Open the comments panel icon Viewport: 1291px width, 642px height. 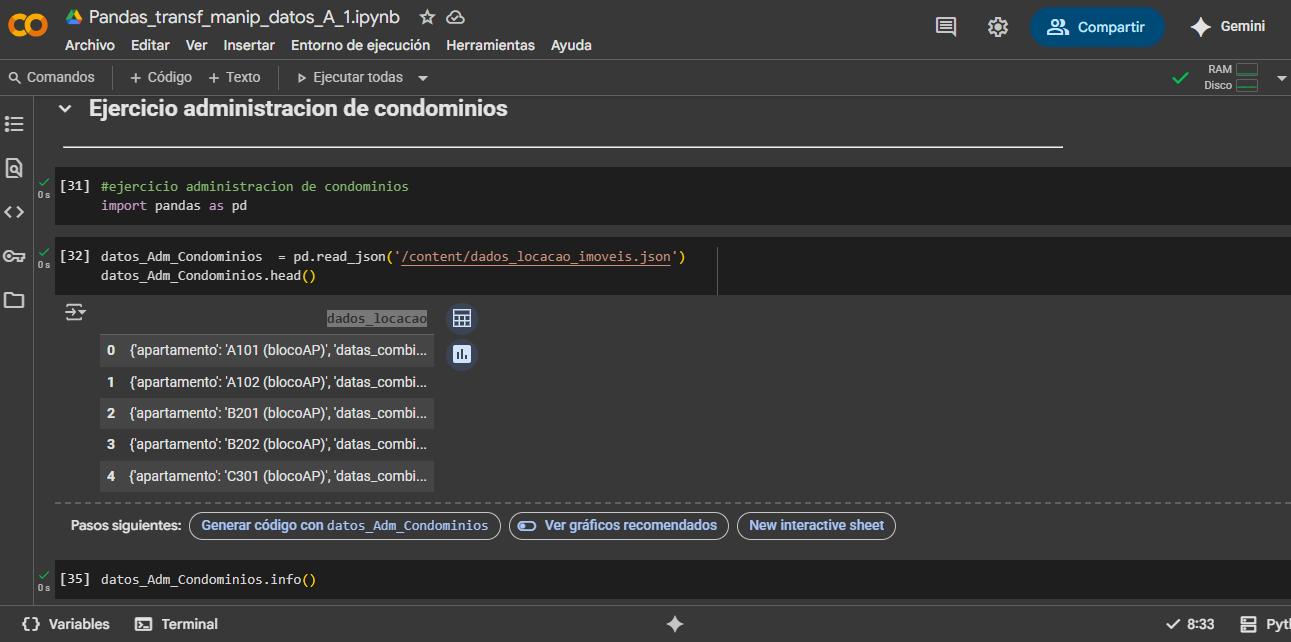tap(946, 27)
